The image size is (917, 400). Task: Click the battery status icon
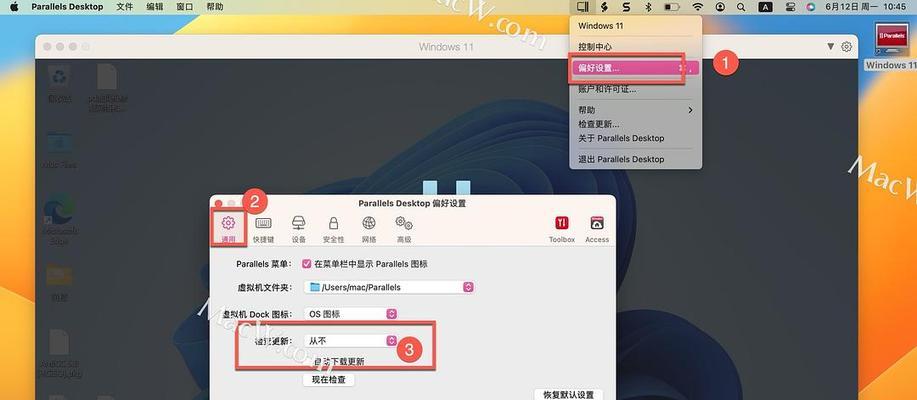(x=672, y=7)
